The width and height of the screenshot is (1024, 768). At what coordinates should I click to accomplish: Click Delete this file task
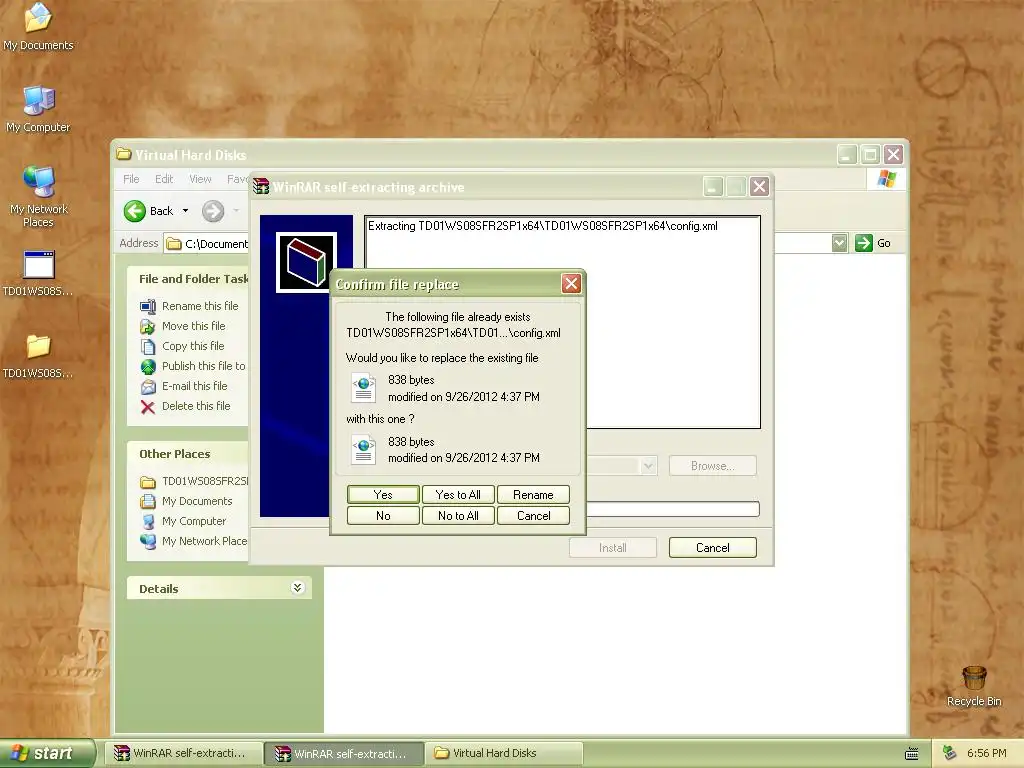(x=196, y=406)
